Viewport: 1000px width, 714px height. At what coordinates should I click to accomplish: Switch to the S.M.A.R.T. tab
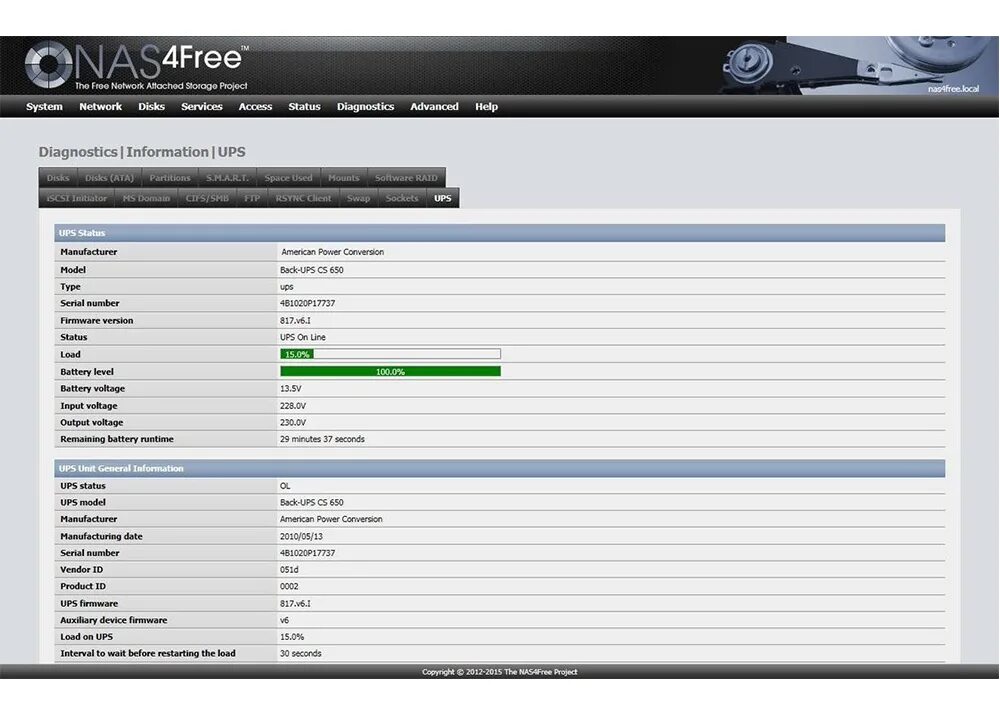click(227, 178)
